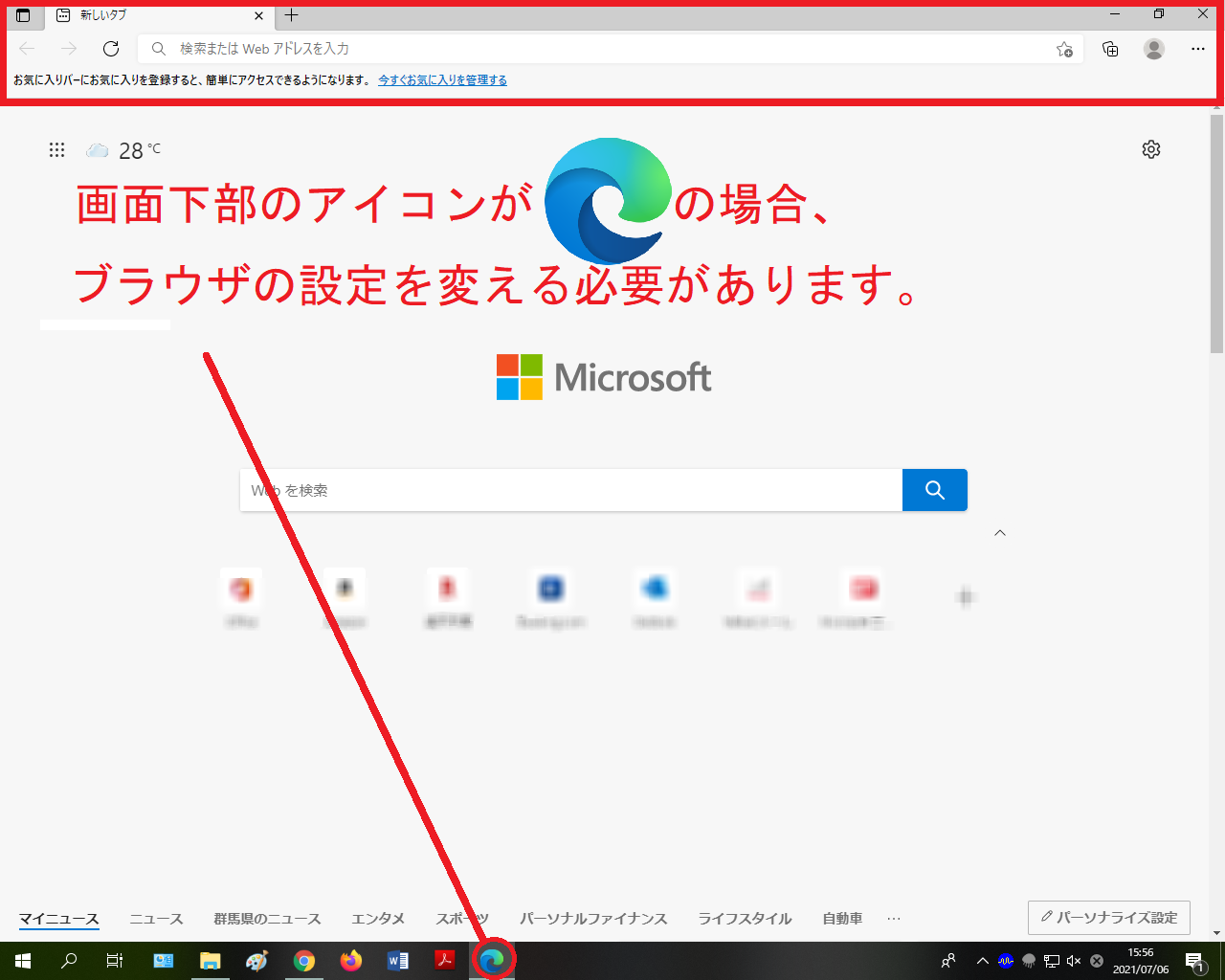The image size is (1225, 980).
Task: Open the People icon in system tray
Action: 948,961
